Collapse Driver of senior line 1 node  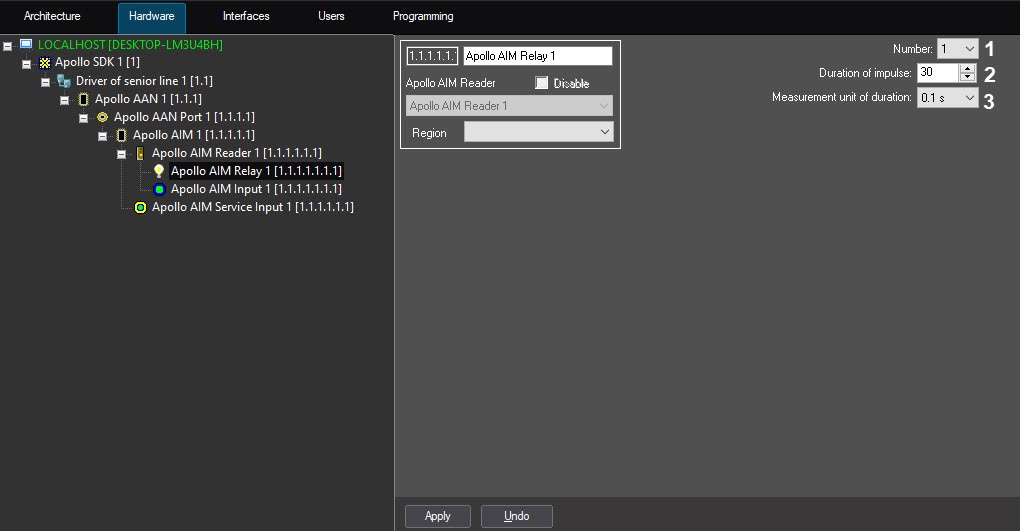[x=46, y=82]
